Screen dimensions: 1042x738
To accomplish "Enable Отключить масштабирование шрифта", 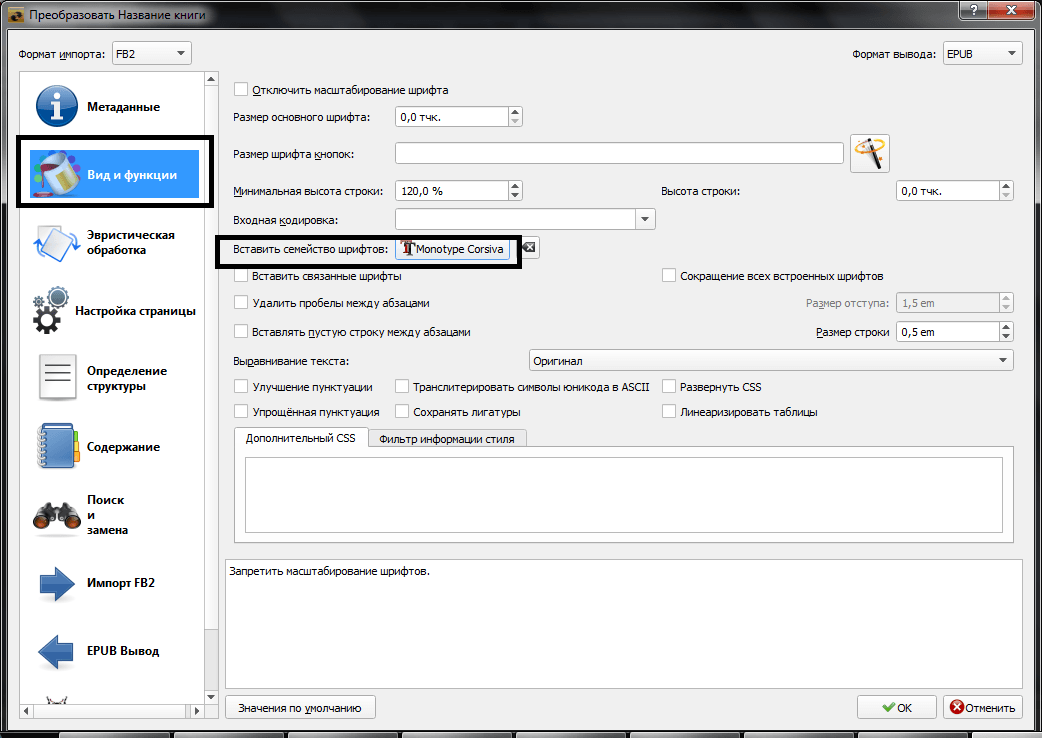I will click(x=239, y=88).
